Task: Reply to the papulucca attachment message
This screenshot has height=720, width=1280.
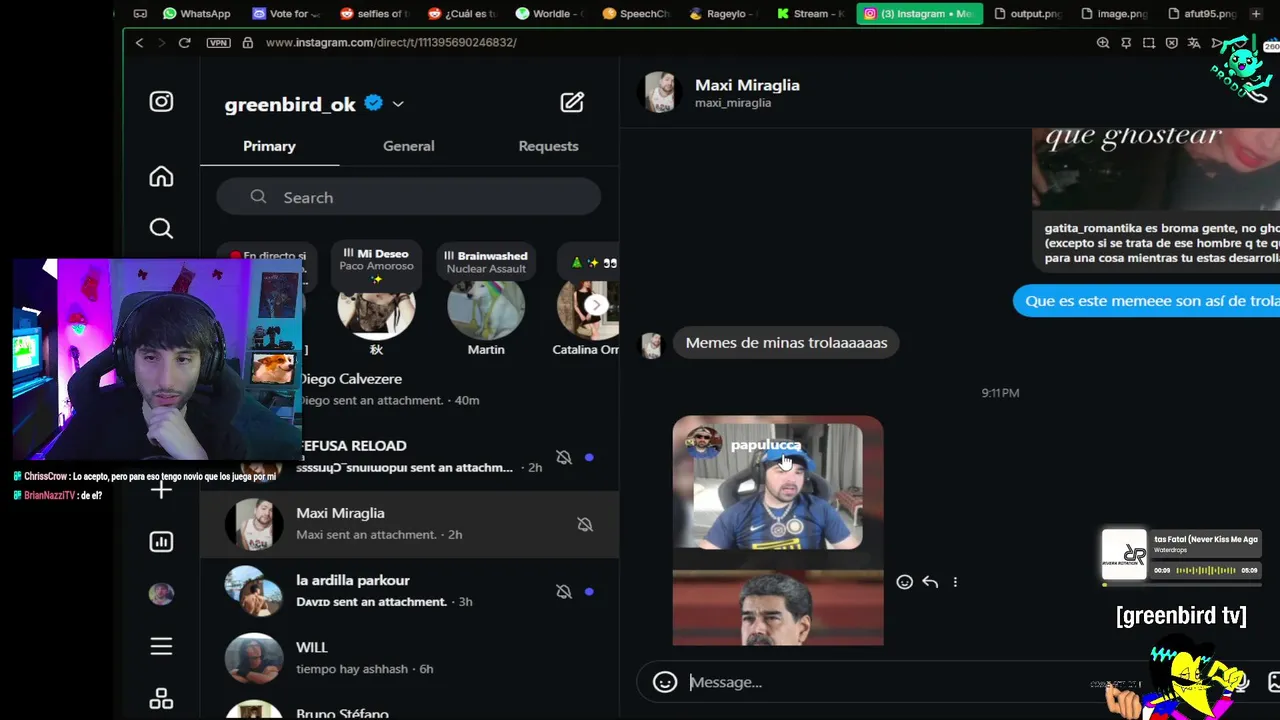Action: (x=930, y=582)
